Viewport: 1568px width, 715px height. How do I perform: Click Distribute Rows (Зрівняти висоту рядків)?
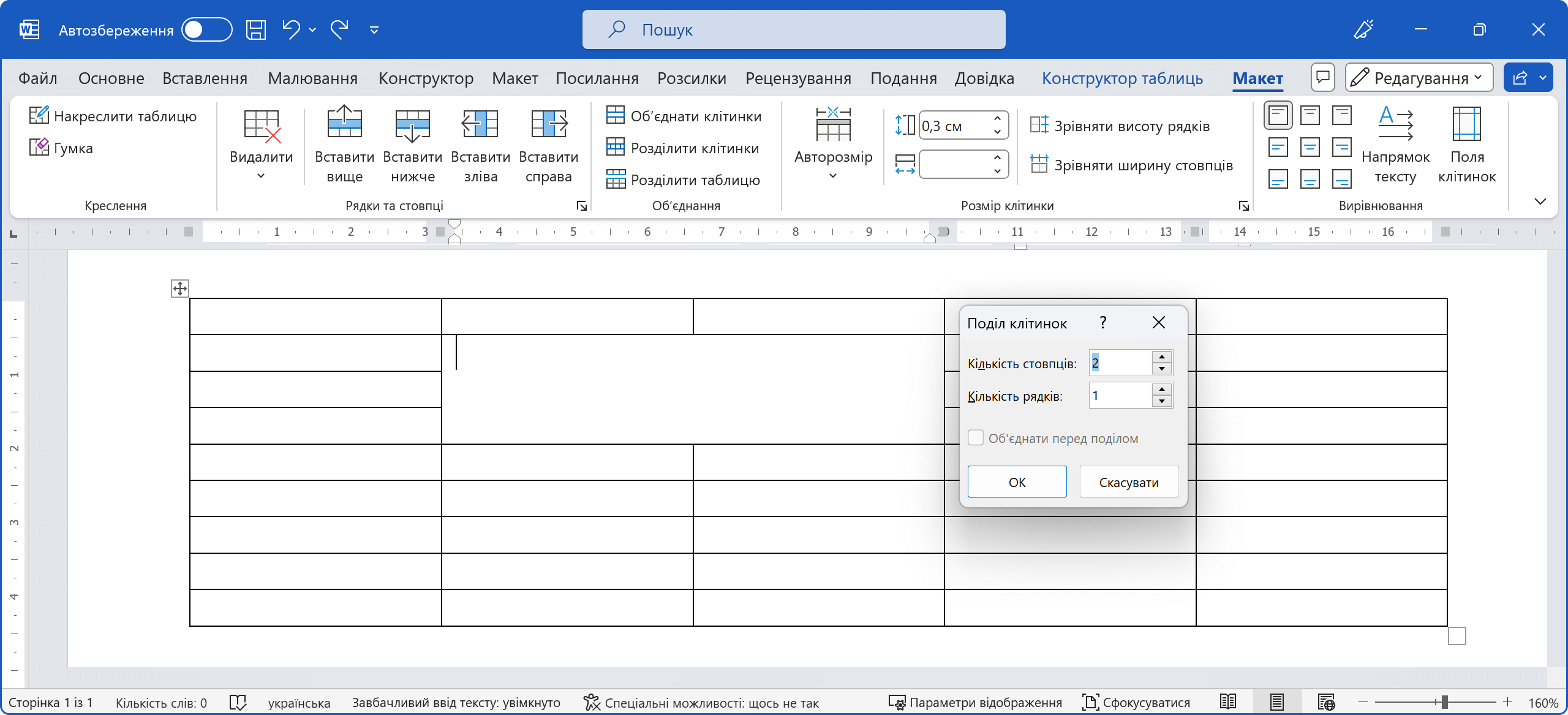tap(1120, 126)
